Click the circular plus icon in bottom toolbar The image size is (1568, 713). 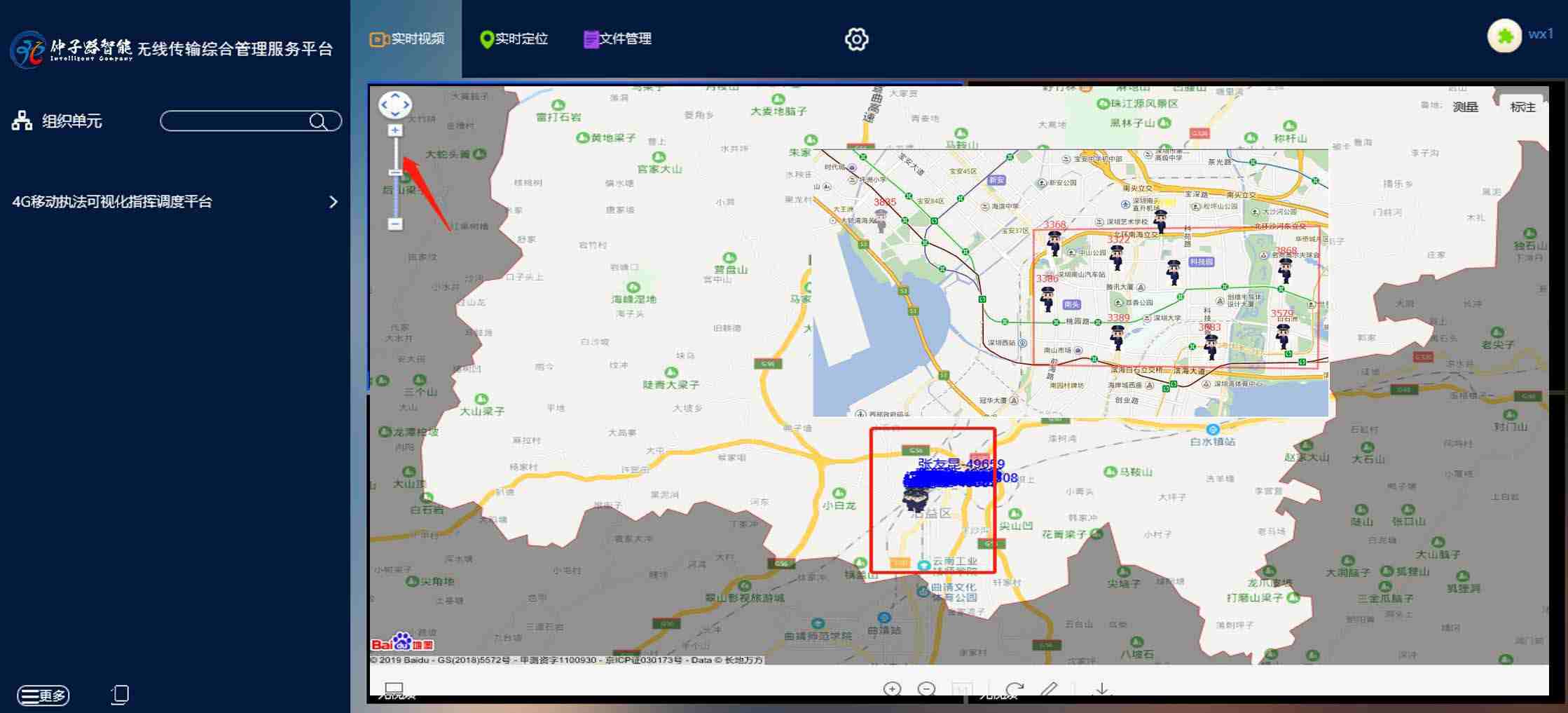pyautogui.click(x=892, y=689)
